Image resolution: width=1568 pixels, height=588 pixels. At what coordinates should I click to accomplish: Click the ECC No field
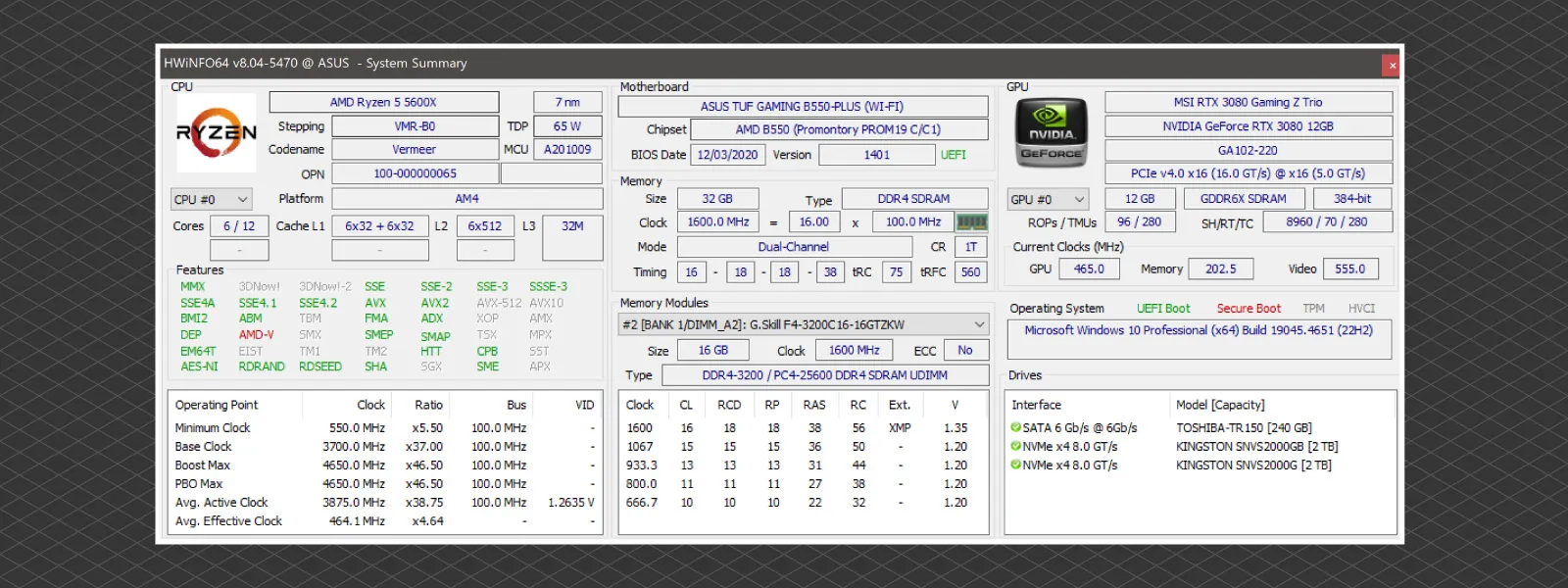(x=965, y=350)
